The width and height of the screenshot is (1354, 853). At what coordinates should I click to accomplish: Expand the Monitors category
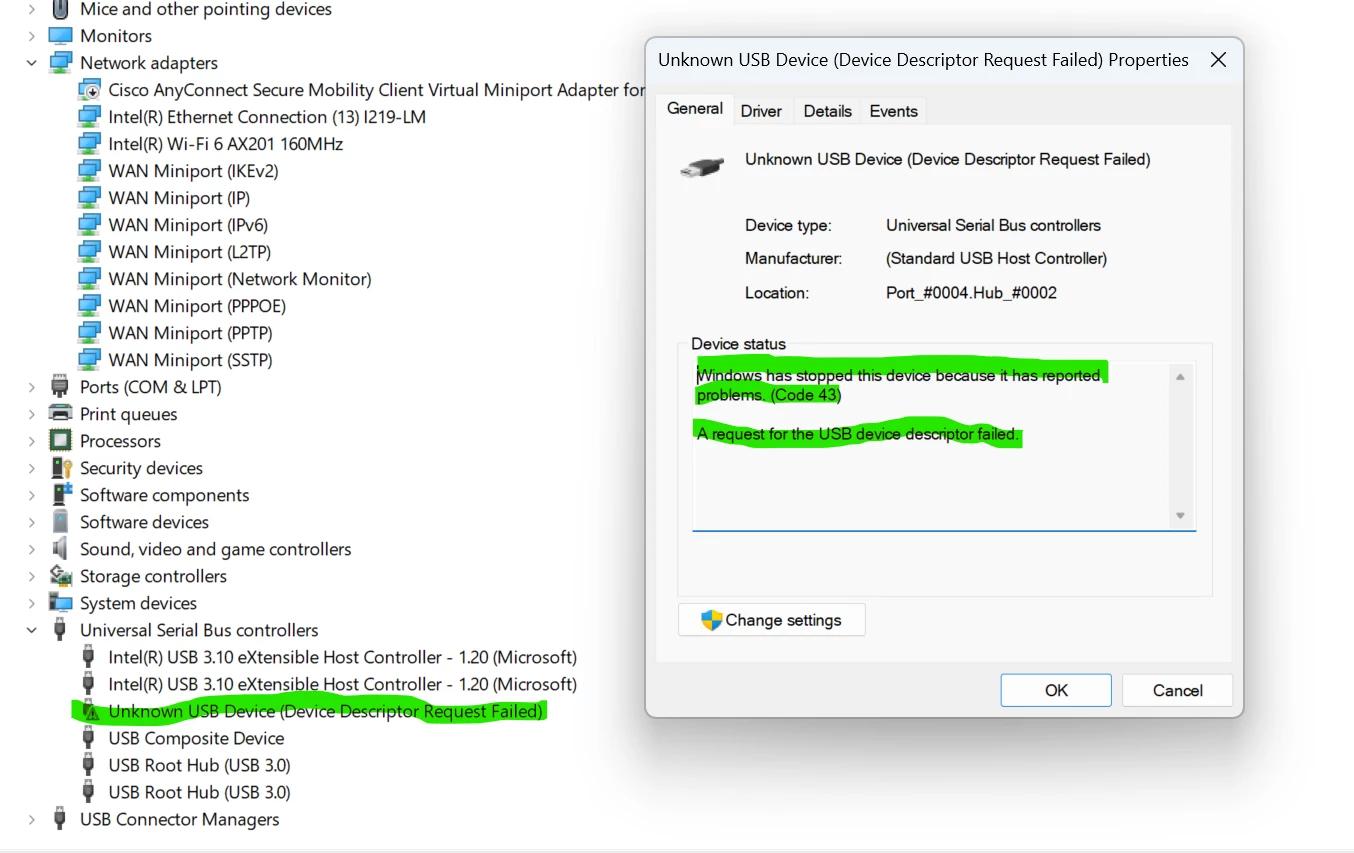[x=31, y=36]
